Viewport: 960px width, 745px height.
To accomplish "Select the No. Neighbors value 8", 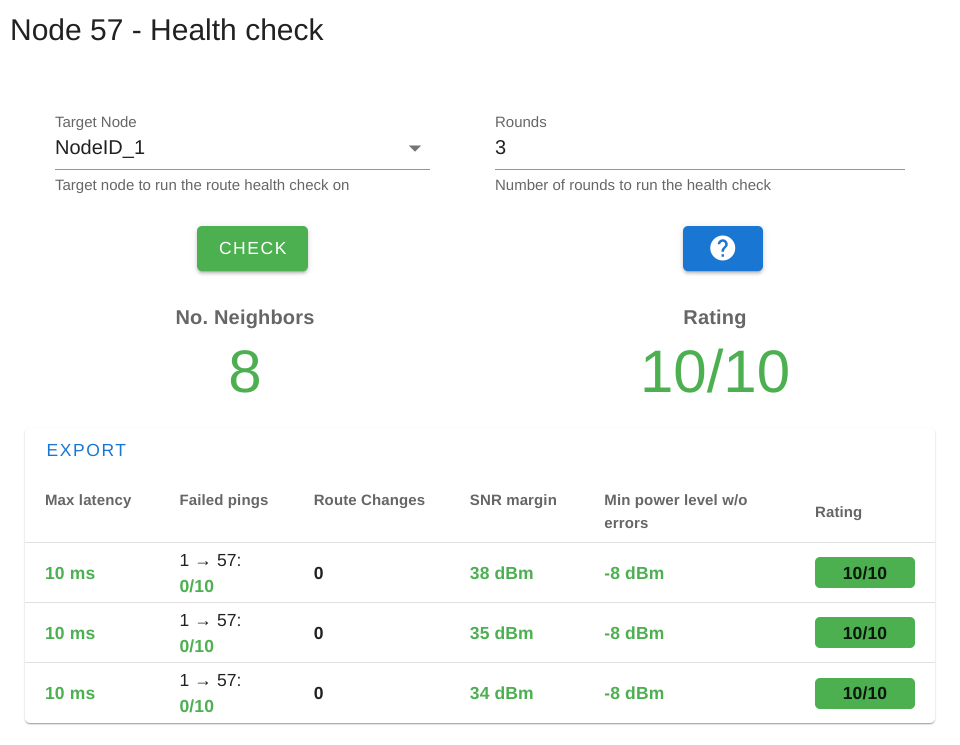I will tap(244, 372).
